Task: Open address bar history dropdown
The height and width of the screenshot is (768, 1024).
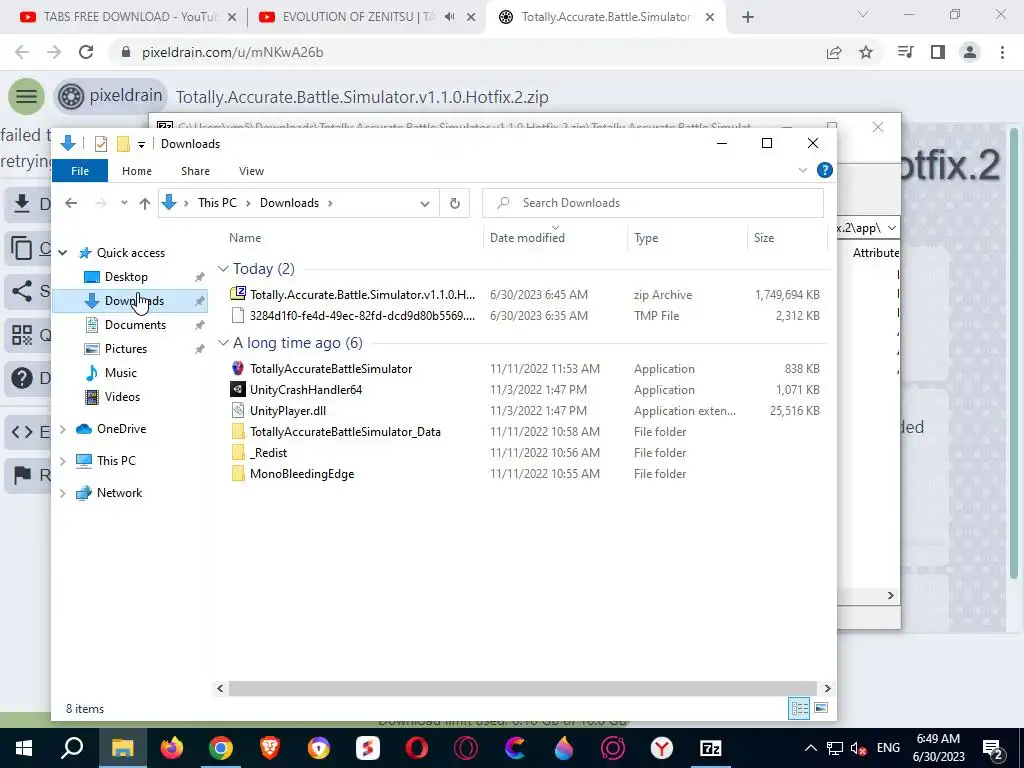Action: (424, 203)
